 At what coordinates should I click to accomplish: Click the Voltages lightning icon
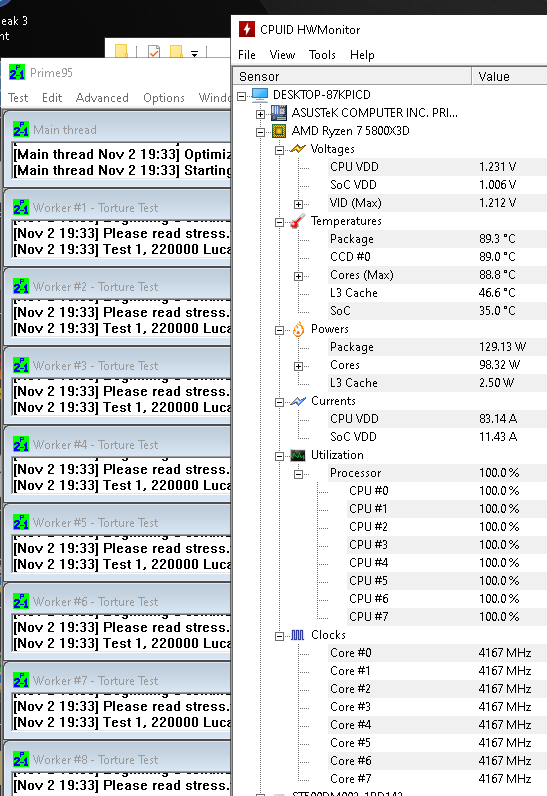point(298,149)
